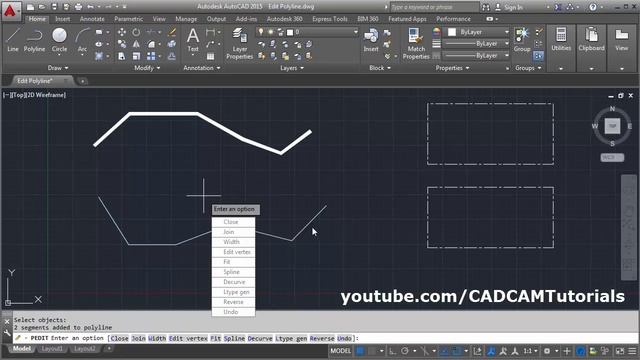Open Layer Properties manager
This screenshot has height=360, width=640.
pyautogui.click(x=239, y=44)
